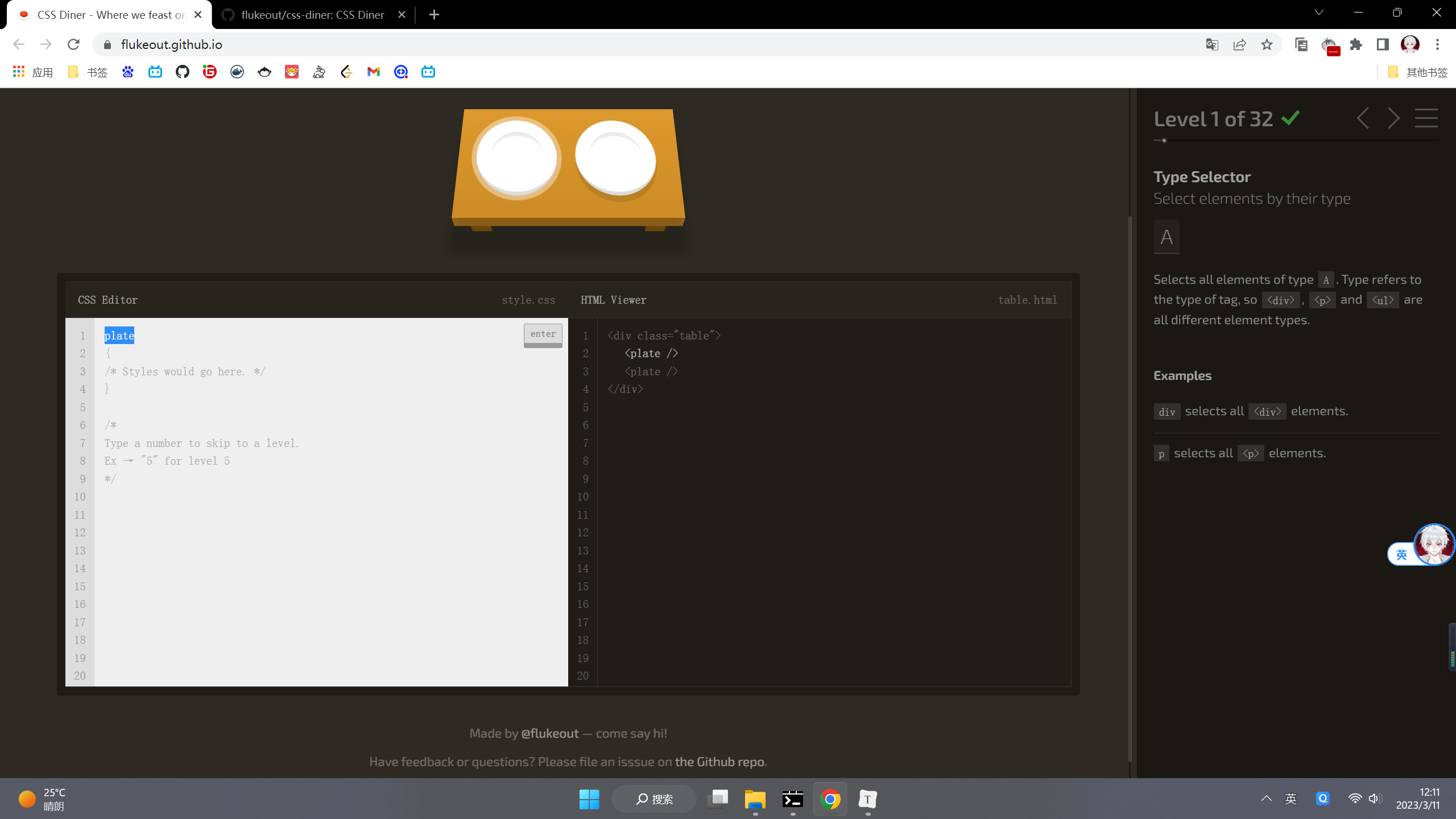Click the bookmark star icon
The image size is (1456, 819).
click(1267, 44)
